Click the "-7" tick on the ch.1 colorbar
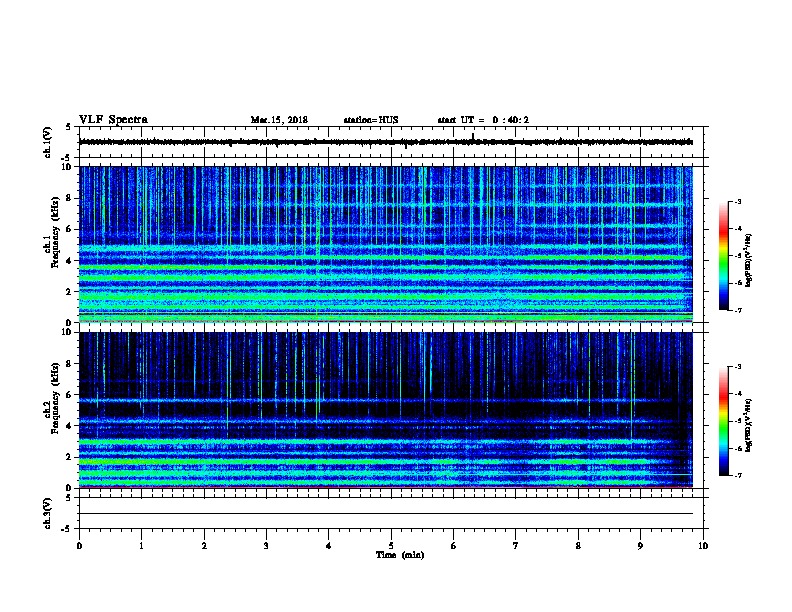Image resolution: width=792 pixels, height=612 pixels. click(737, 310)
